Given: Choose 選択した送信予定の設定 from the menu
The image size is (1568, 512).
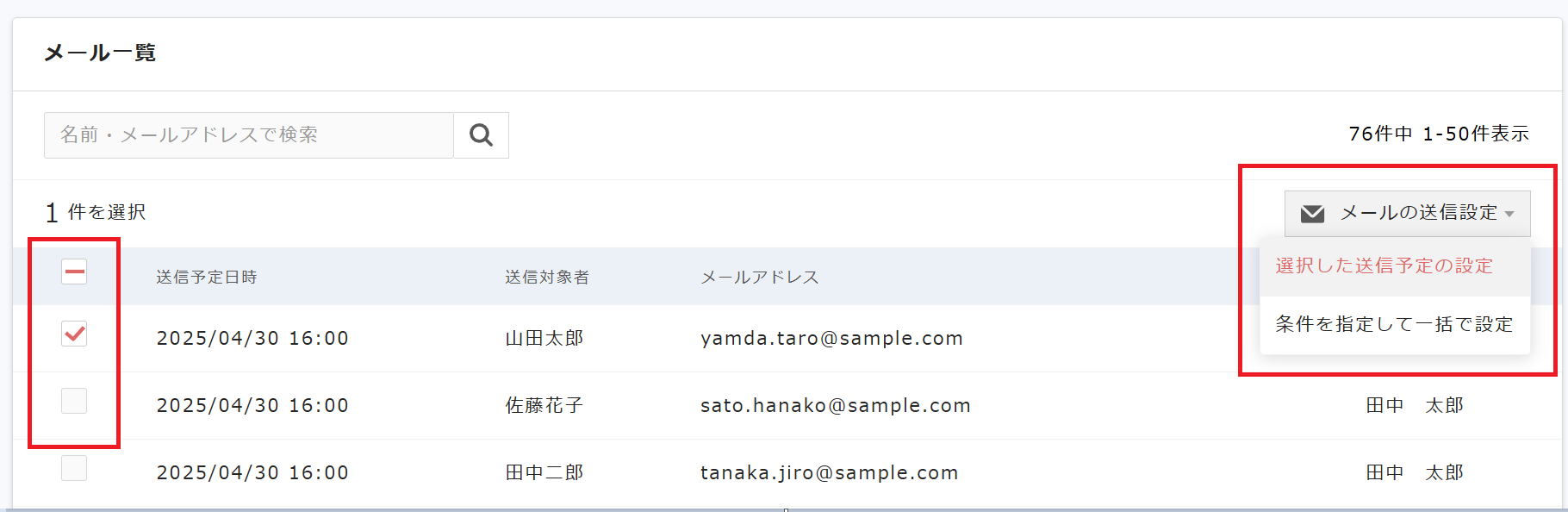Looking at the screenshot, I should coord(1384,266).
